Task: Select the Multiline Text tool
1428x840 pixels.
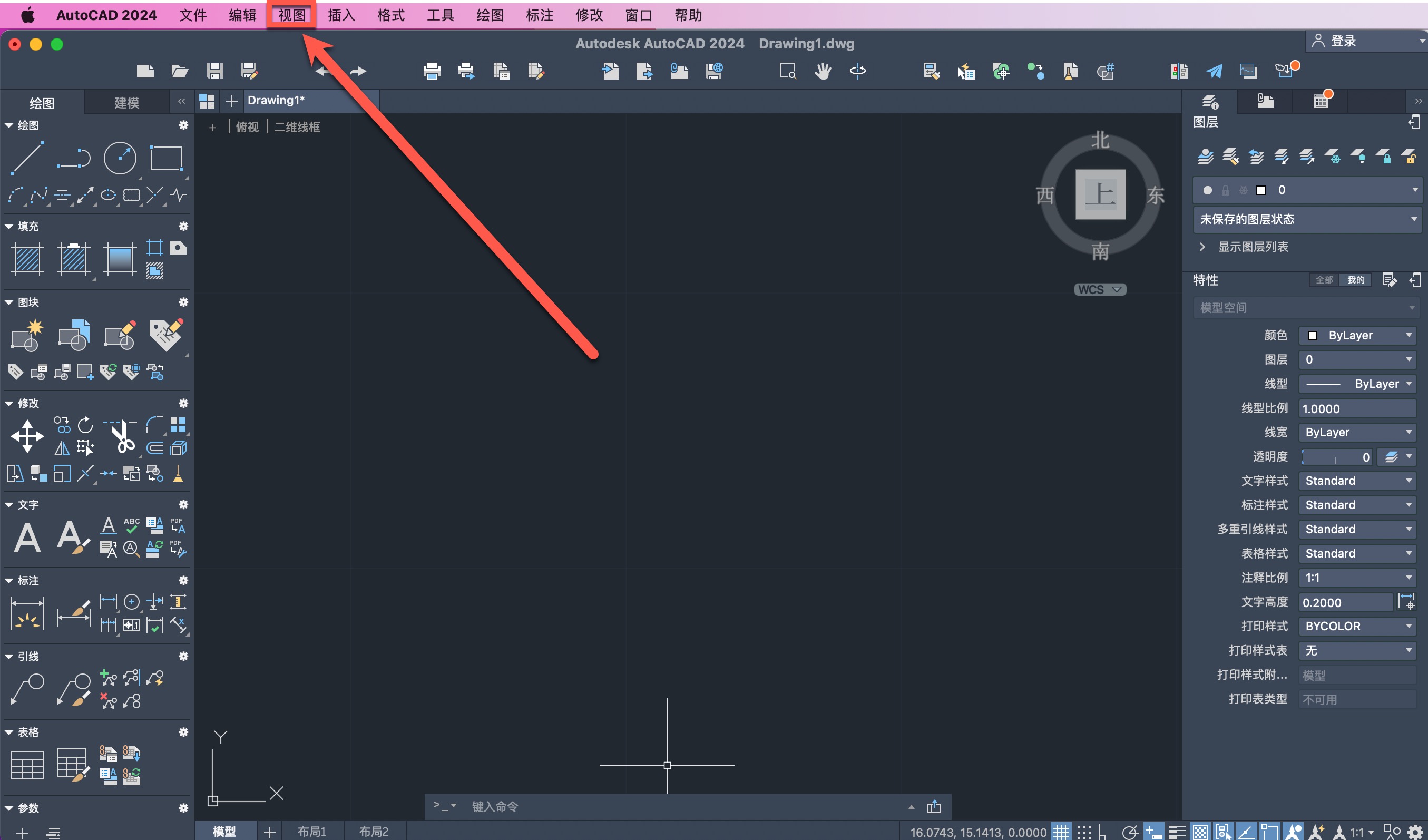Action: click(27, 537)
